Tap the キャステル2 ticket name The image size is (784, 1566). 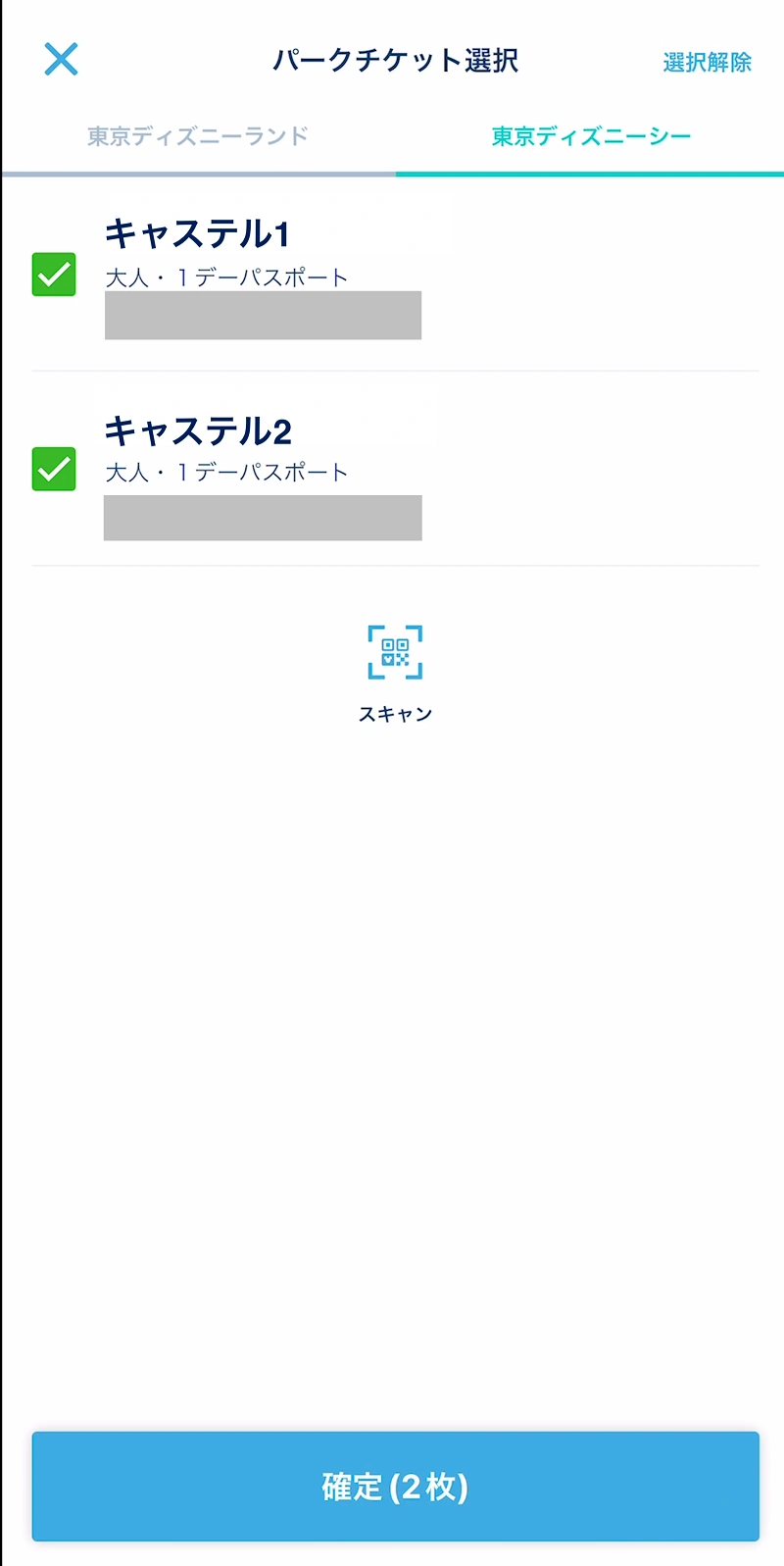pos(198,430)
